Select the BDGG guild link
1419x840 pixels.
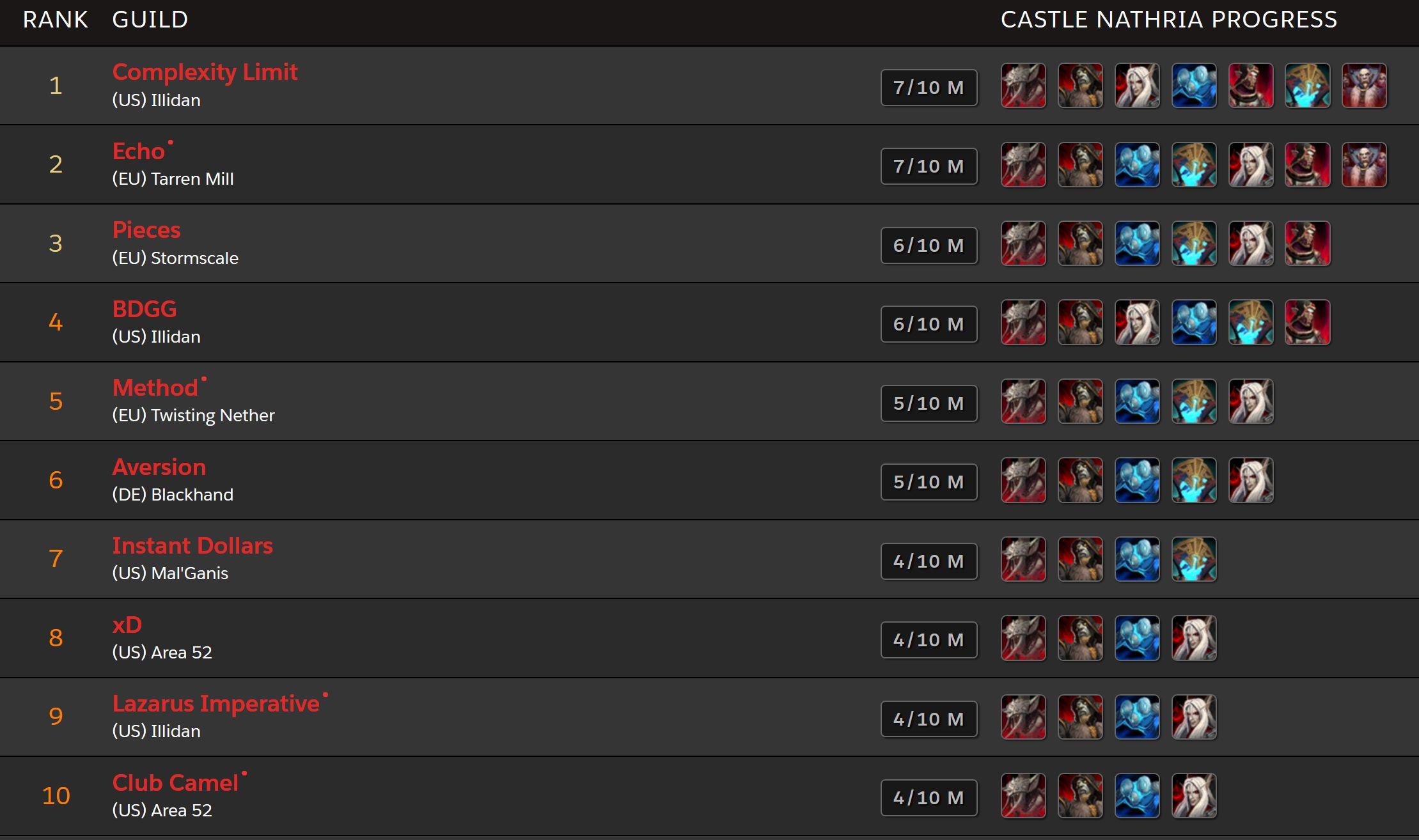pos(145,309)
